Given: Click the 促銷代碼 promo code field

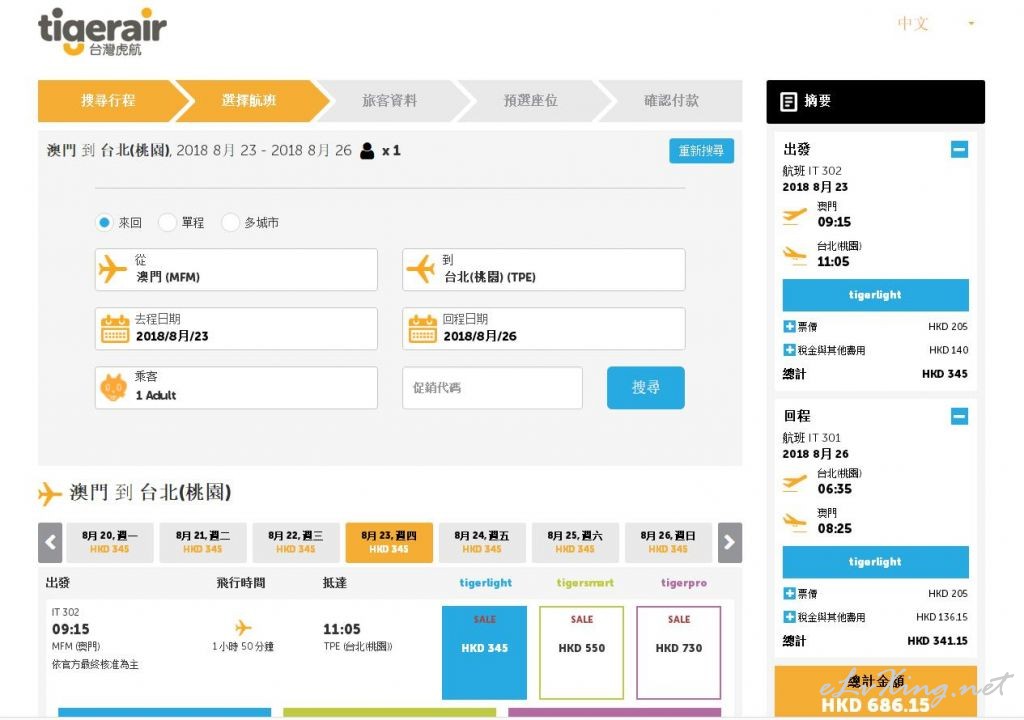Looking at the screenshot, I should pos(492,387).
